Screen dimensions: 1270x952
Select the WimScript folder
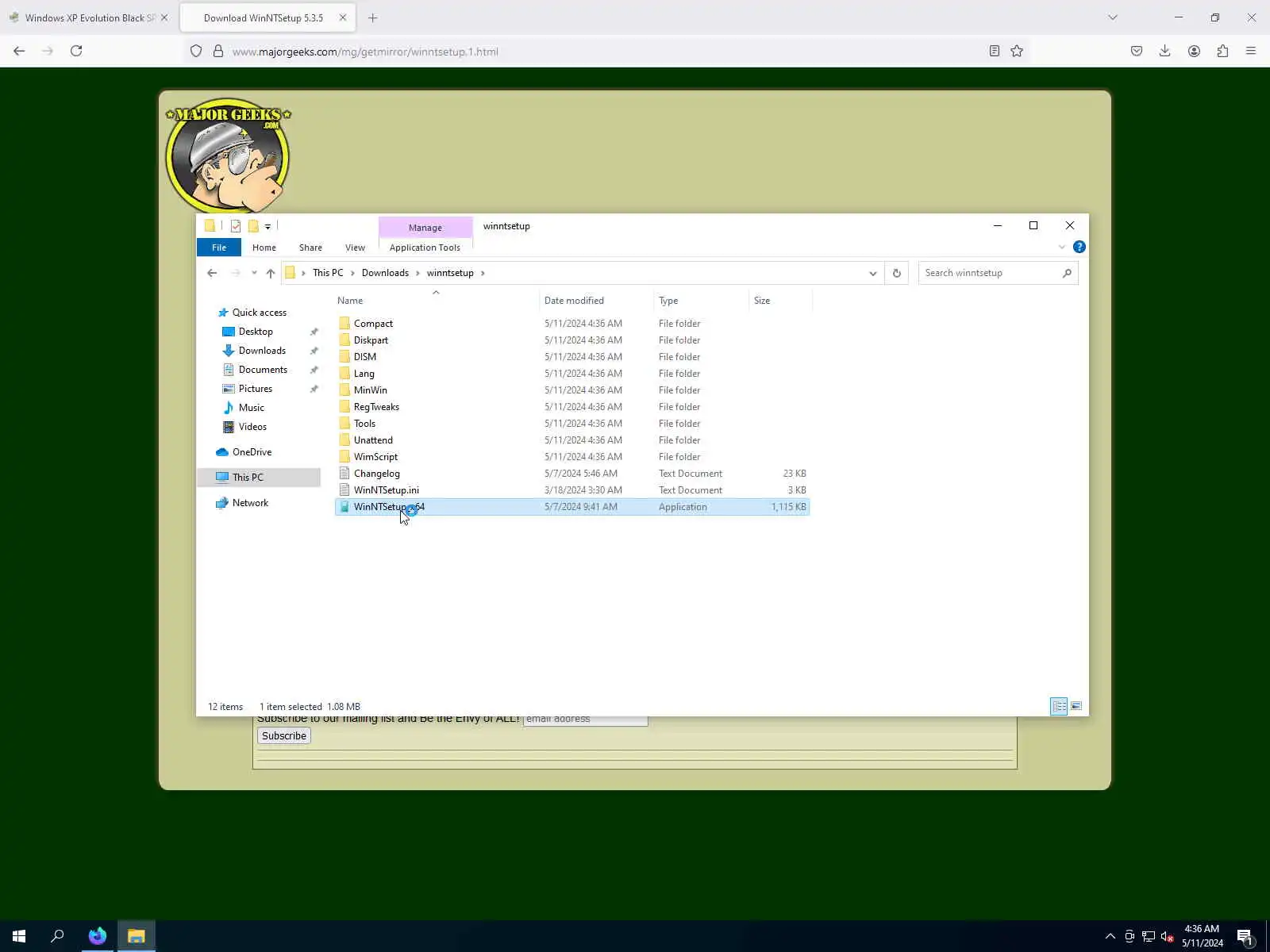(x=375, y=457)
